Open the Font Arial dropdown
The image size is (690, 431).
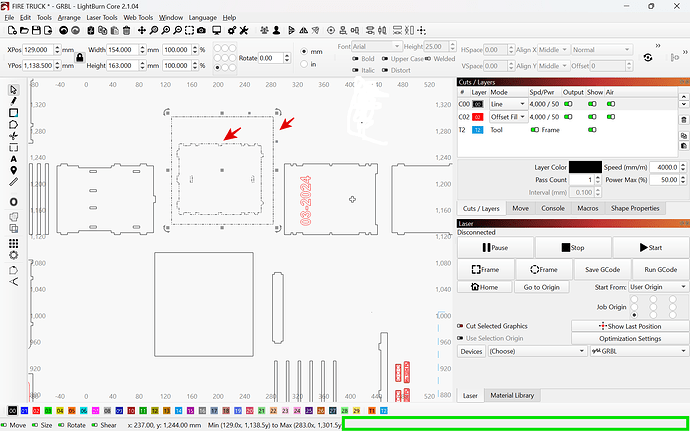click(376, 46)
